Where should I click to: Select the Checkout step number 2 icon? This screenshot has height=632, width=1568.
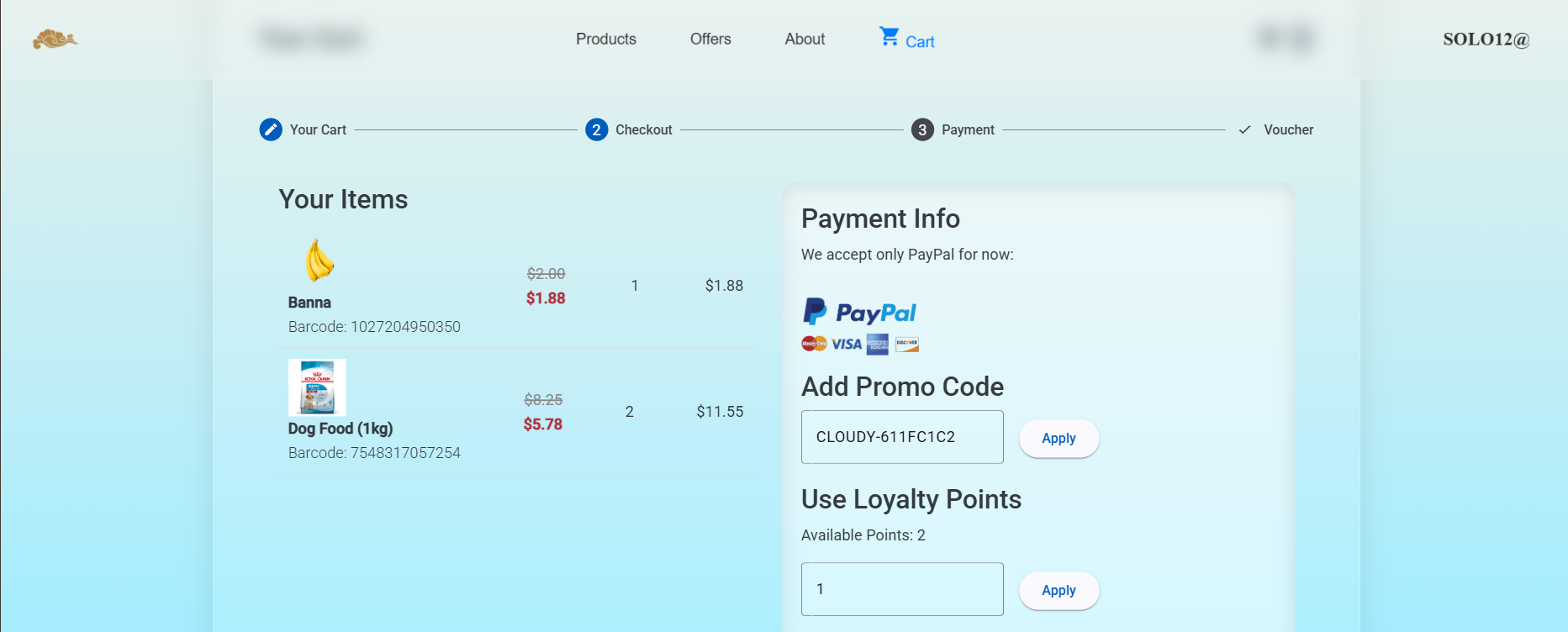(x=596, y=129)
